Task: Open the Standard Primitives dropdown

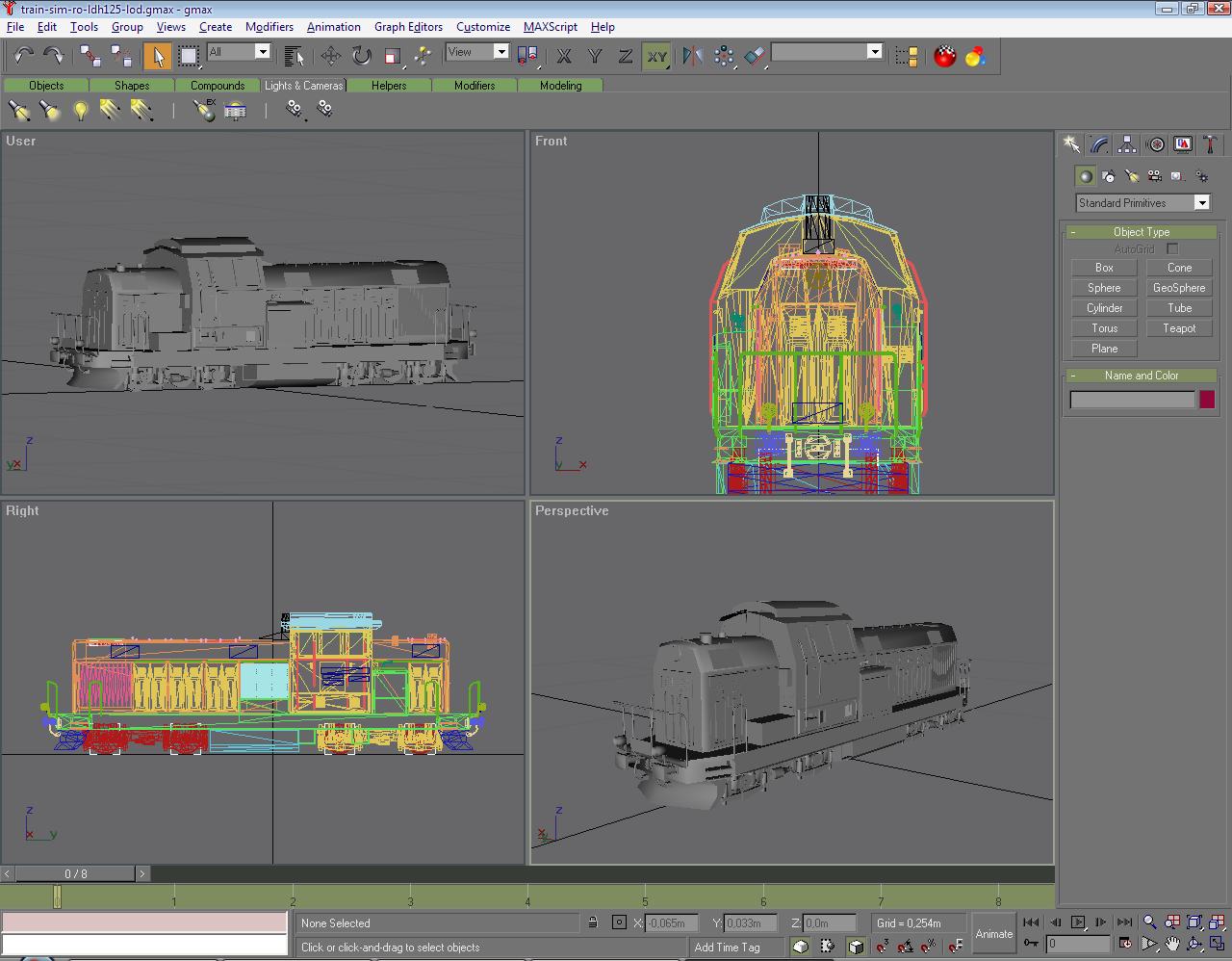Action: click(x=1201, y=203)
